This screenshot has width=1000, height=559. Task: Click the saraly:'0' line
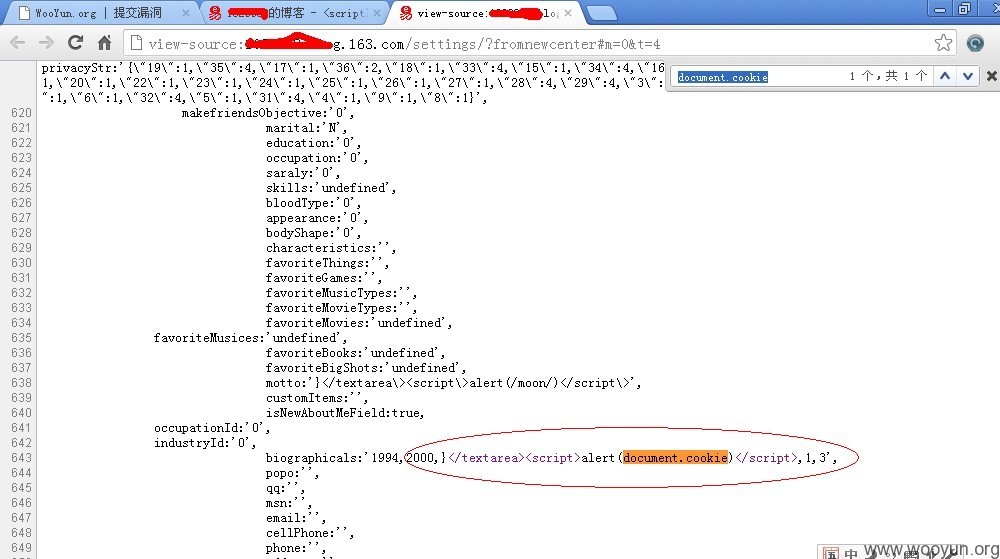[x=303, y=173]
